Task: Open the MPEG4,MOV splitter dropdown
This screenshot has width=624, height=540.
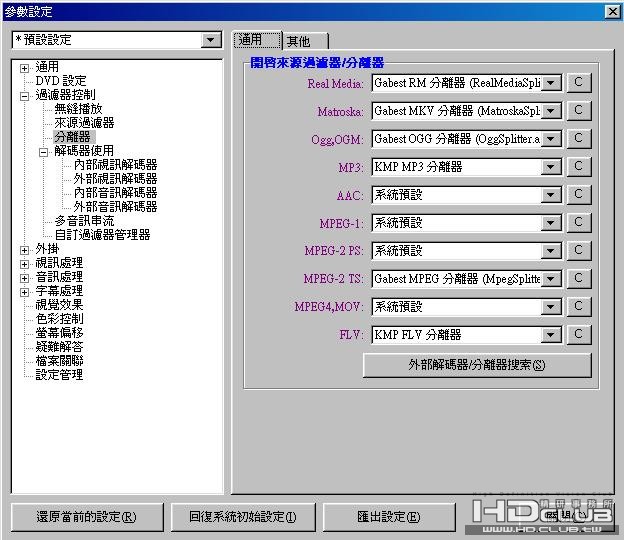Action: [x=551, y=307]
